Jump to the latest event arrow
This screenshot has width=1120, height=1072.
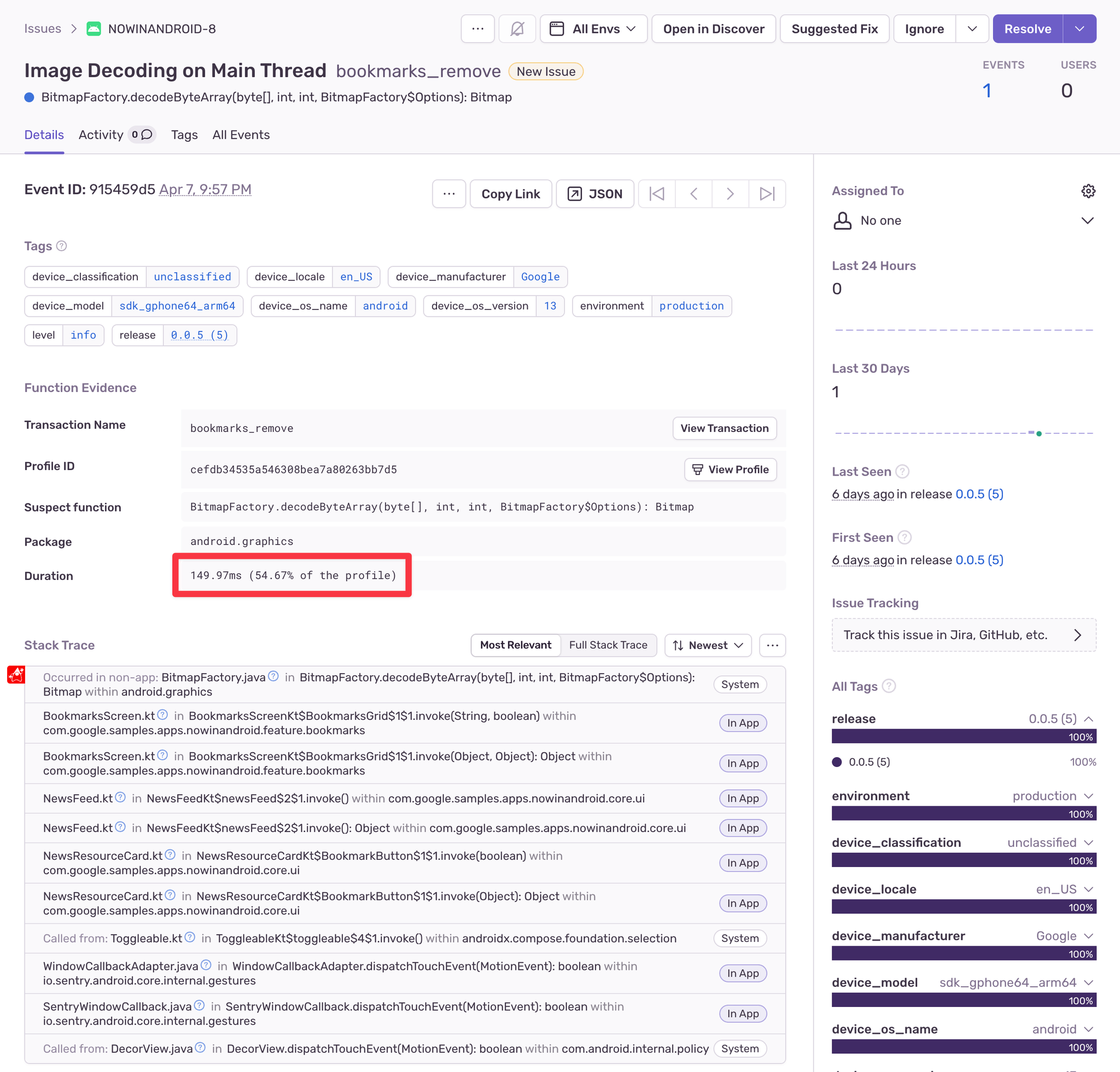coord(766,194)
